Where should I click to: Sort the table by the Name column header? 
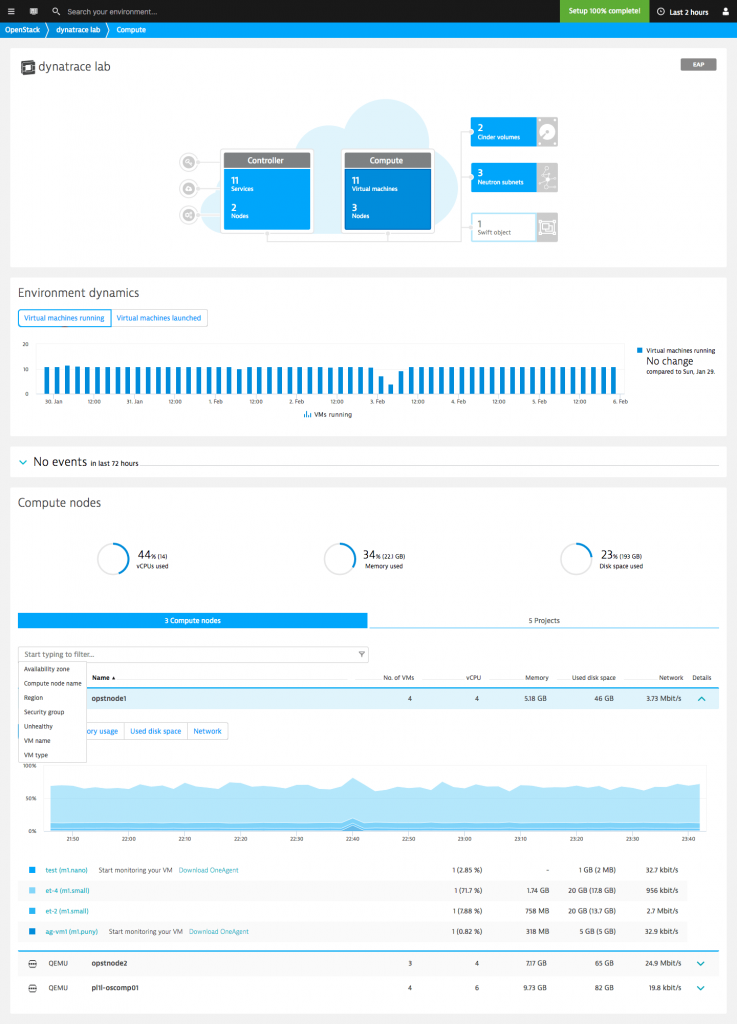click(103, 678)
